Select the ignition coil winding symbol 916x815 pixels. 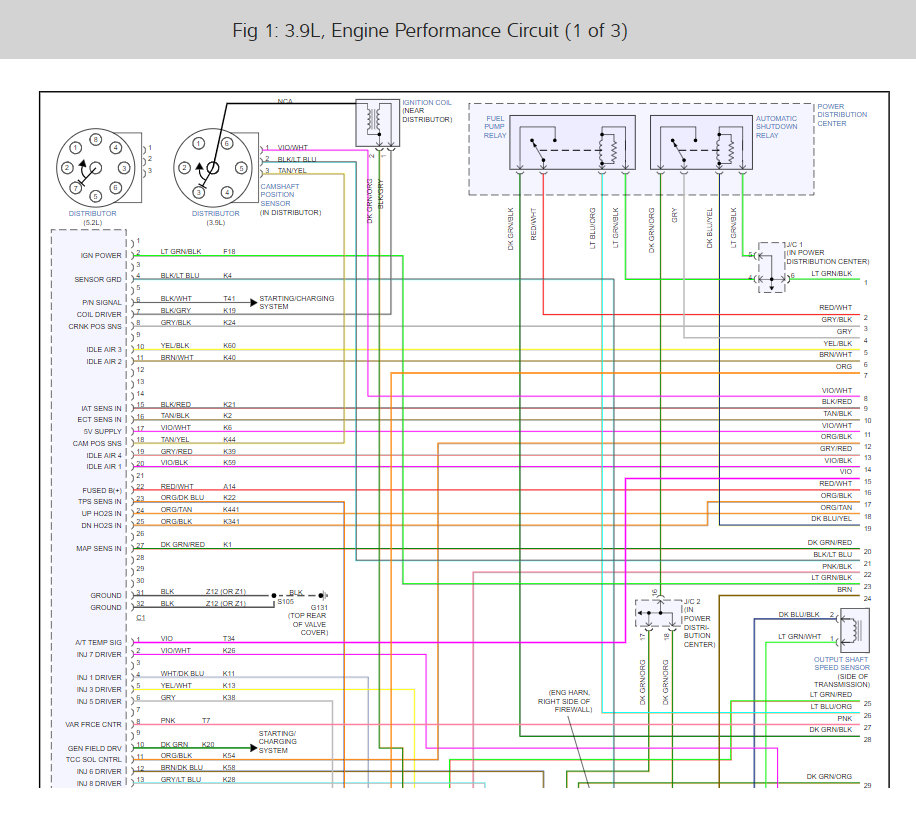[374, 120]
